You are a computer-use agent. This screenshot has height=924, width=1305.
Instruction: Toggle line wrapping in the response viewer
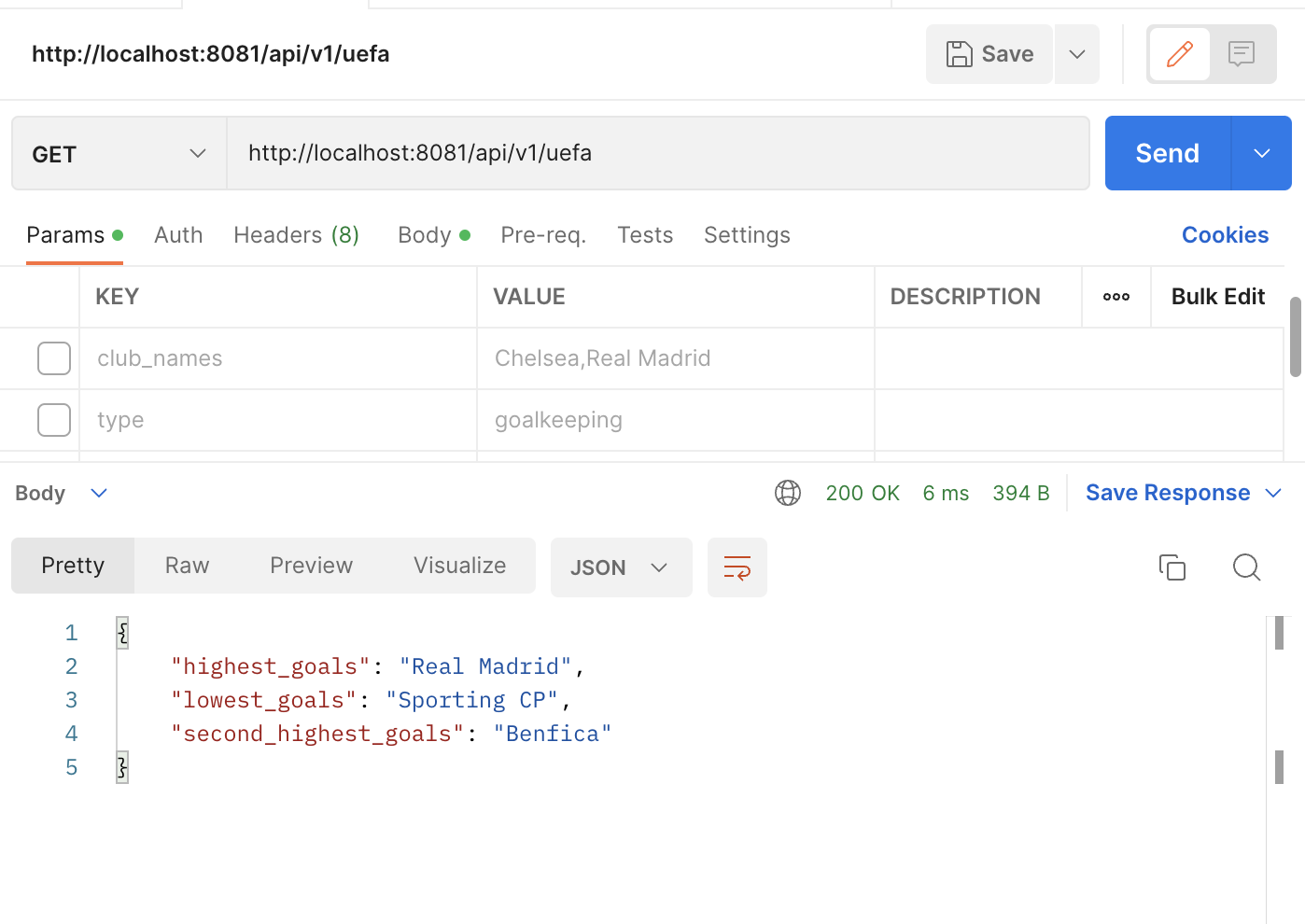737,567
